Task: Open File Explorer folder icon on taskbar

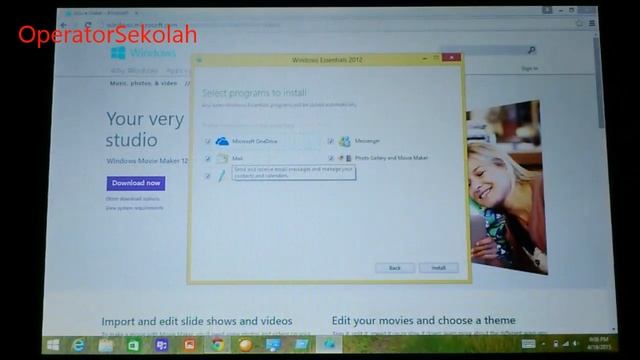Action: pos(106,346)
